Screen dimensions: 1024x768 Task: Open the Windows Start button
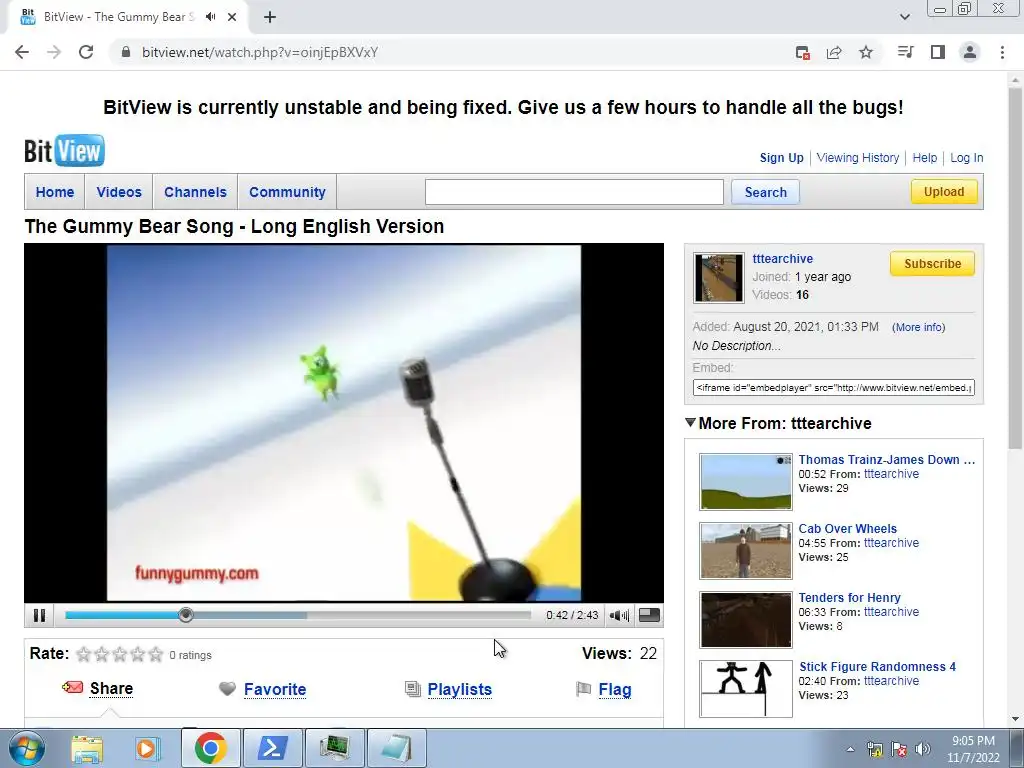tap(26, 748)
